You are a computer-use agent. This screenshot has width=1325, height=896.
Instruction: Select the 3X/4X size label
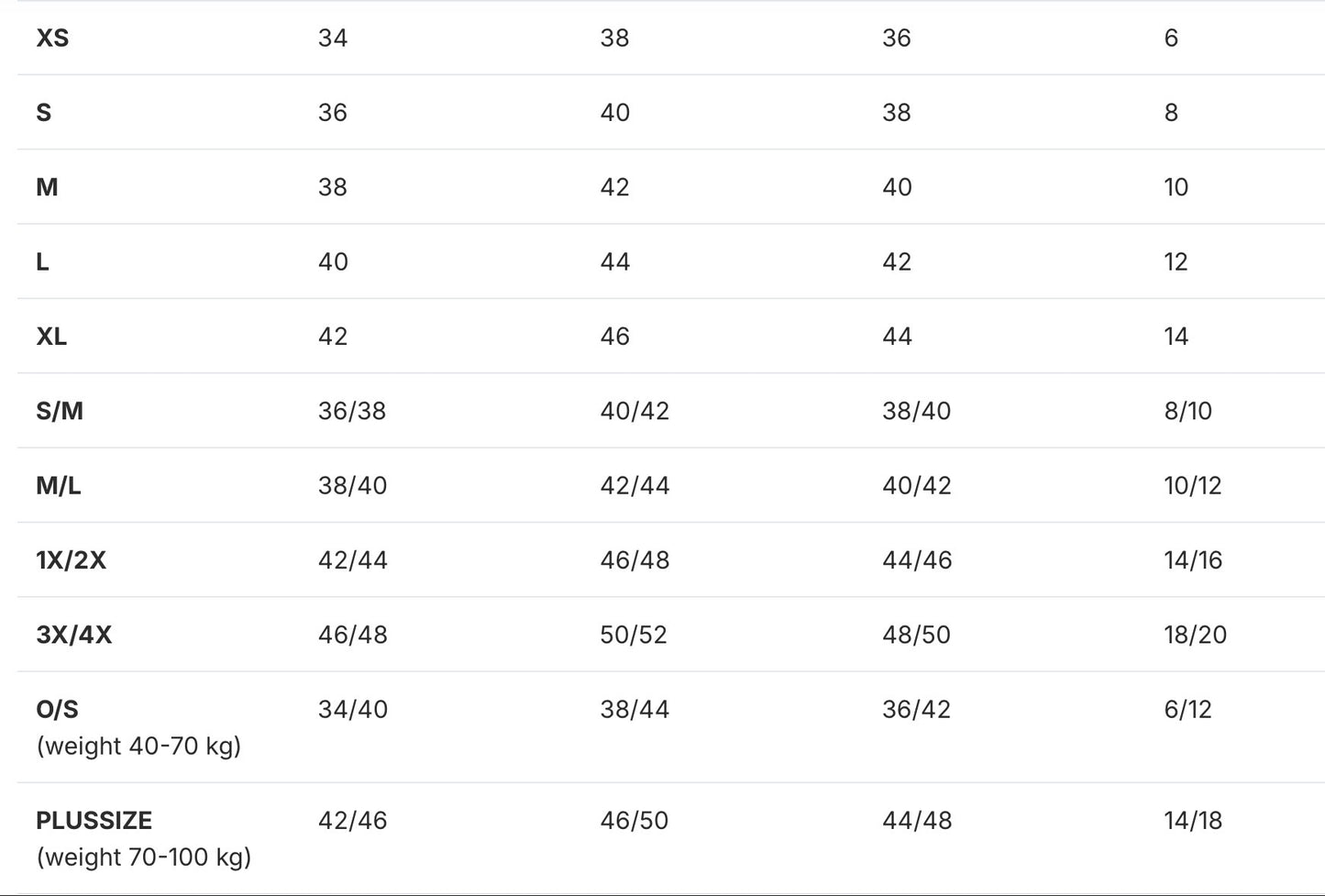(x=74, y=635)
